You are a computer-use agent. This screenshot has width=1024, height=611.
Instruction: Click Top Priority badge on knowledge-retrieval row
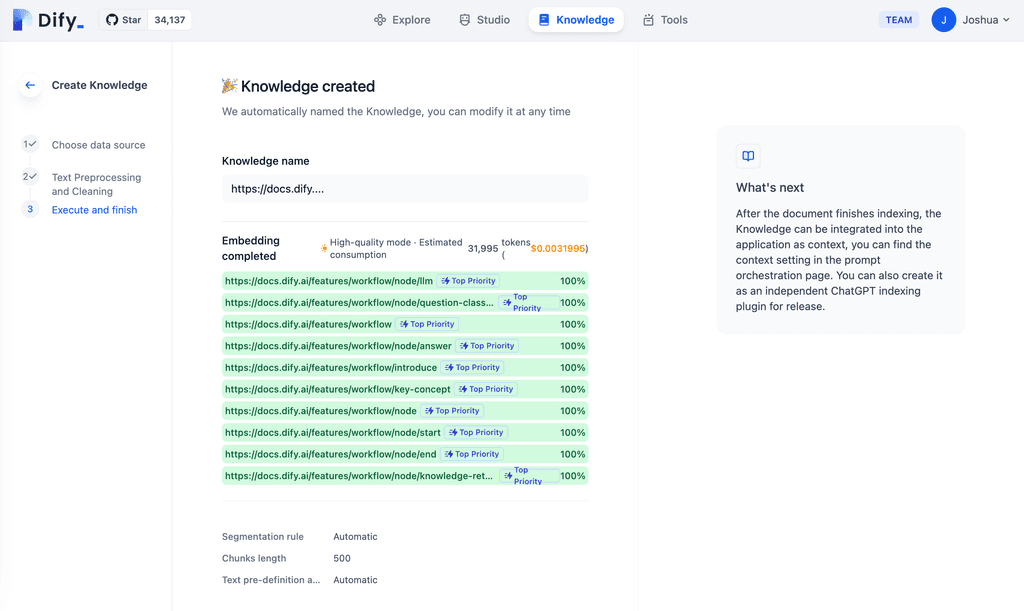528,475
